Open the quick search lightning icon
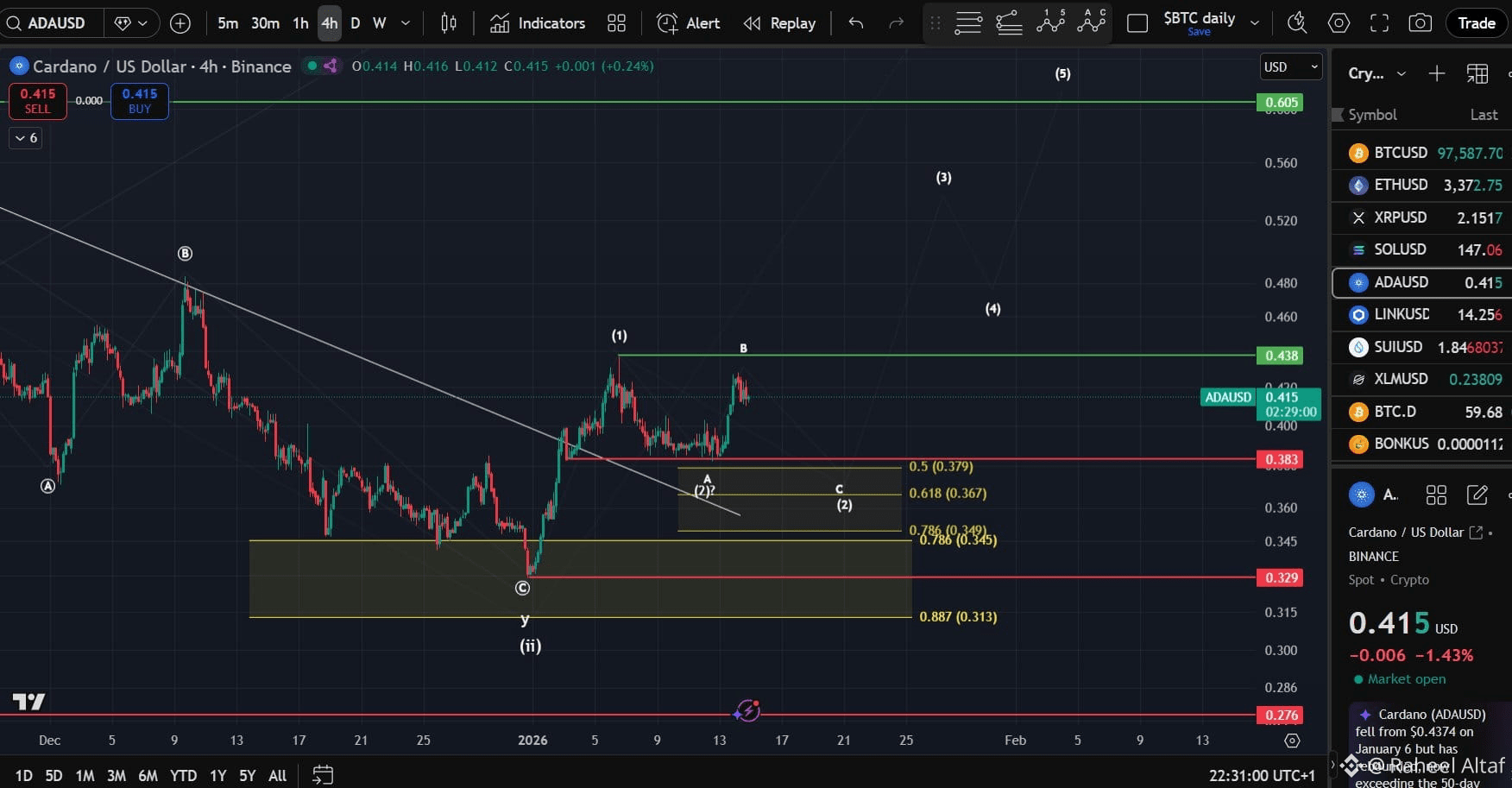Image resolution: width=1512 pixels, height=788 pixels. [1297, 23]
